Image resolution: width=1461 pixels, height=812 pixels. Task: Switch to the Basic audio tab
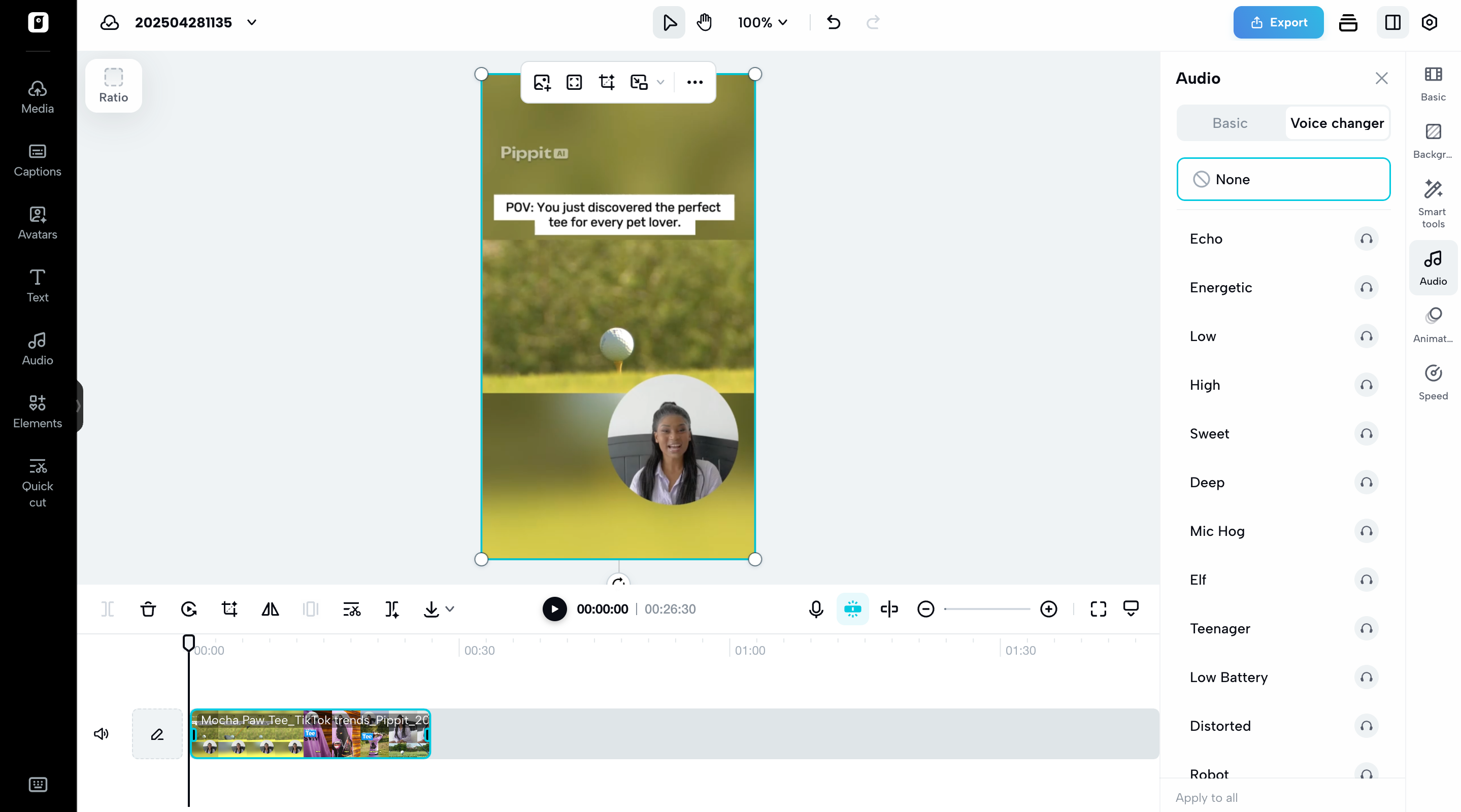pyautogui.click(x=1229, y=122)
